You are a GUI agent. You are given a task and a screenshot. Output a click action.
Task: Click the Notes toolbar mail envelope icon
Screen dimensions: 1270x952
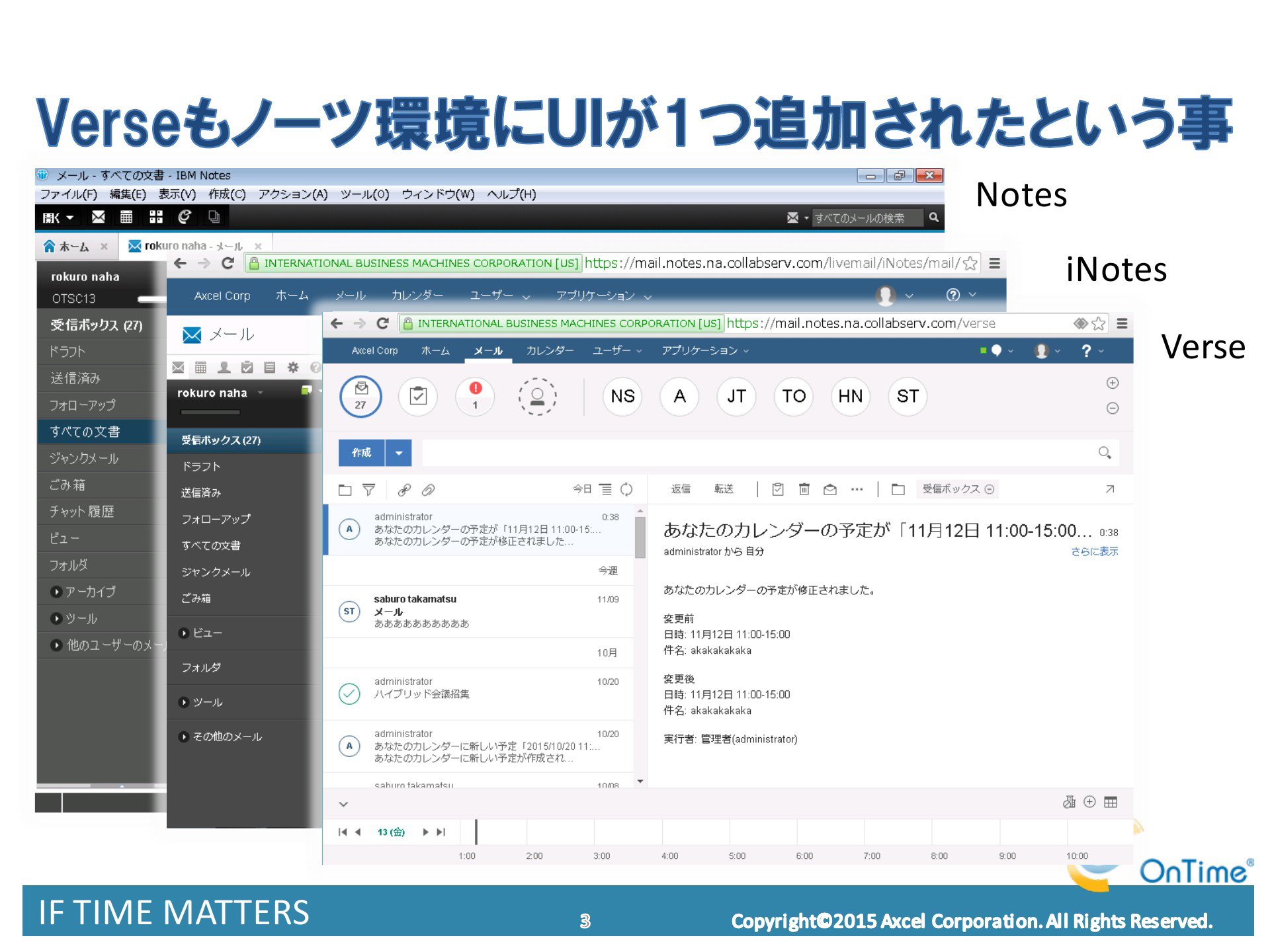click(99, 217)
